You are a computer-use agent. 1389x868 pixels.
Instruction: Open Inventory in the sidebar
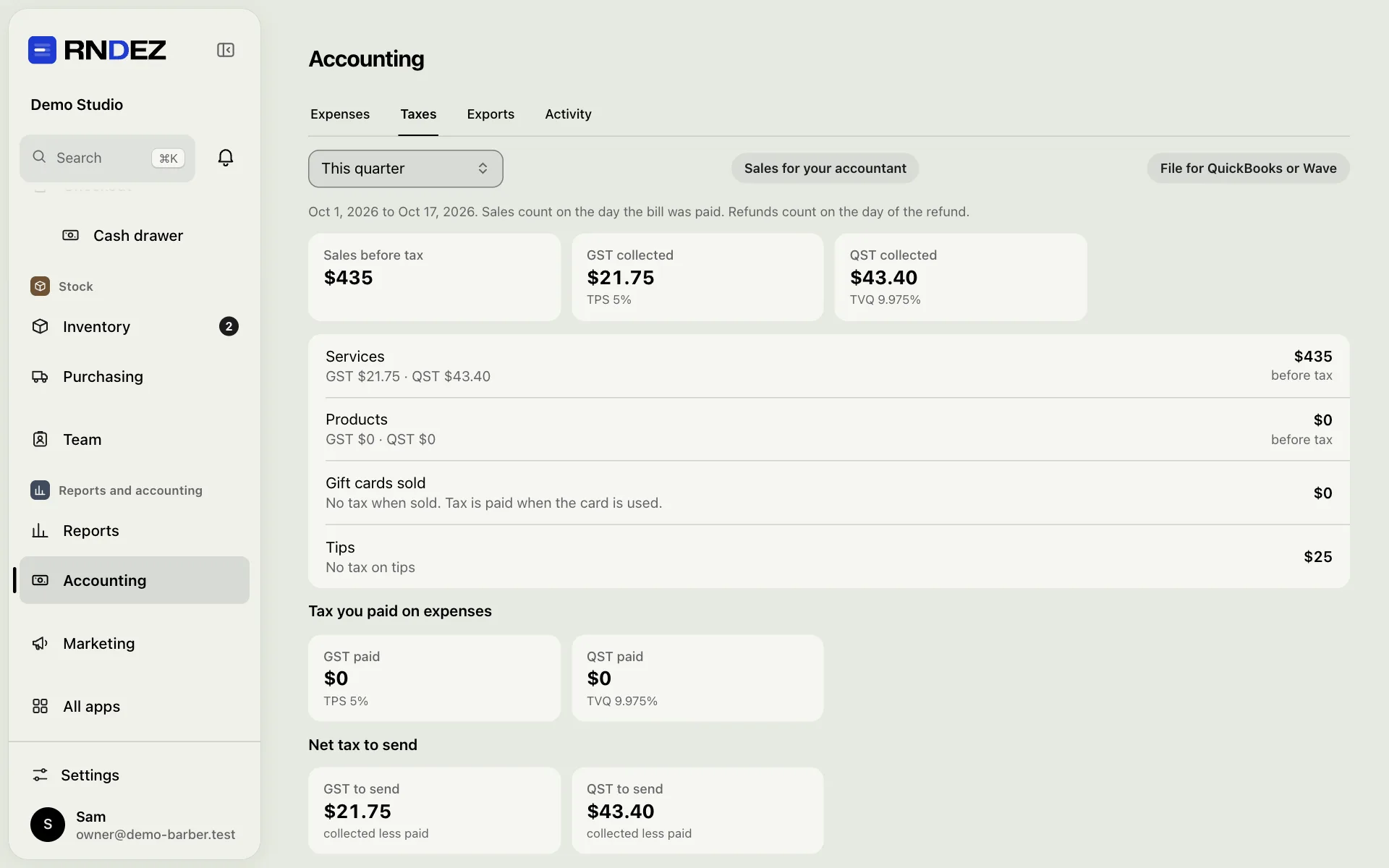point(135,326)
